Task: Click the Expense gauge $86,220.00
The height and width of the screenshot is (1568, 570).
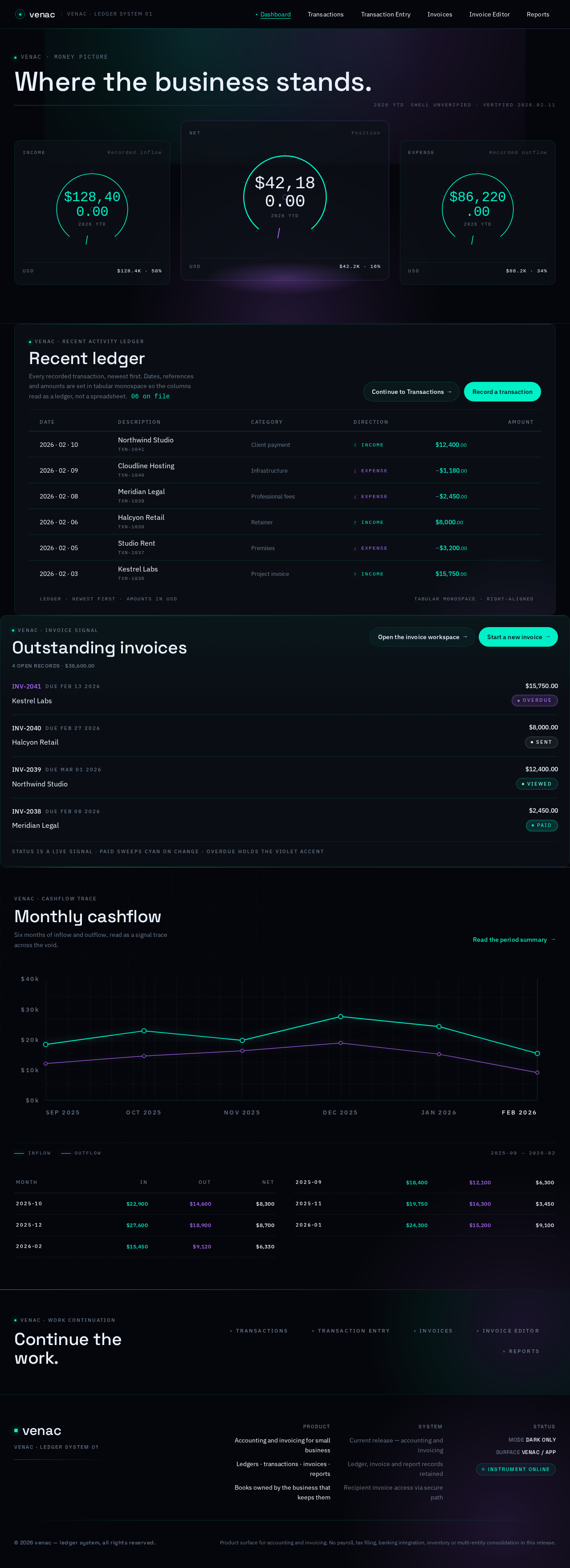Action: [477, 204]
